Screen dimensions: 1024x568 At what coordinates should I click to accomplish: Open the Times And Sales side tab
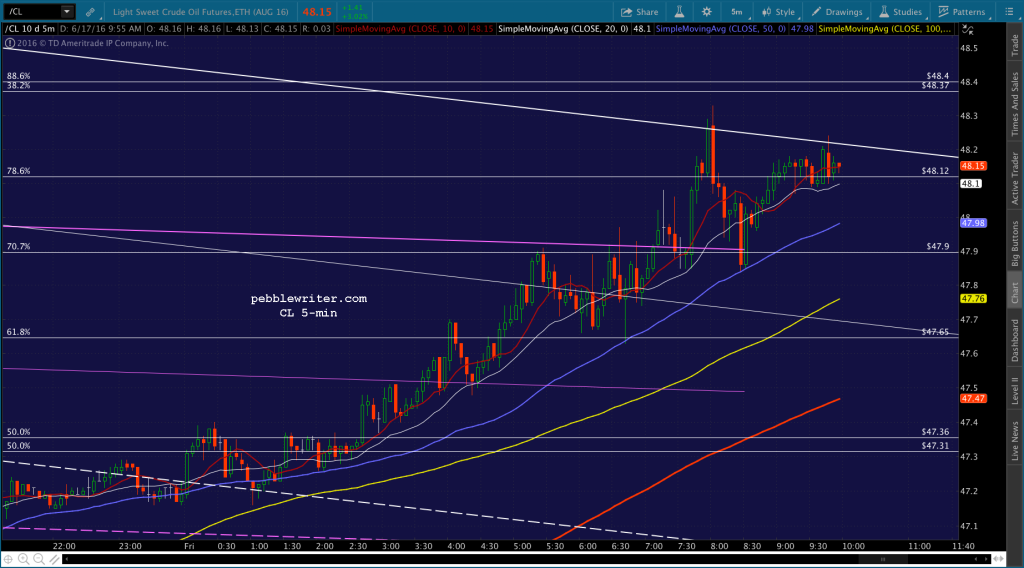(x=1014, y=104)
